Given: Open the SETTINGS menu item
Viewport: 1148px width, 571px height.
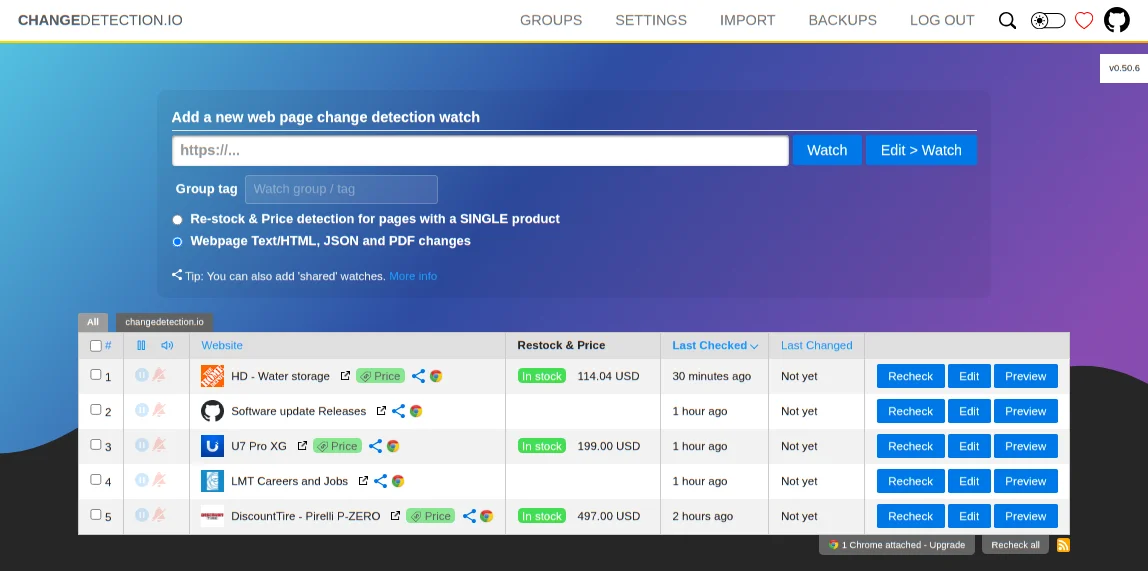Looking at the screenshot, I should pos(651,20).
